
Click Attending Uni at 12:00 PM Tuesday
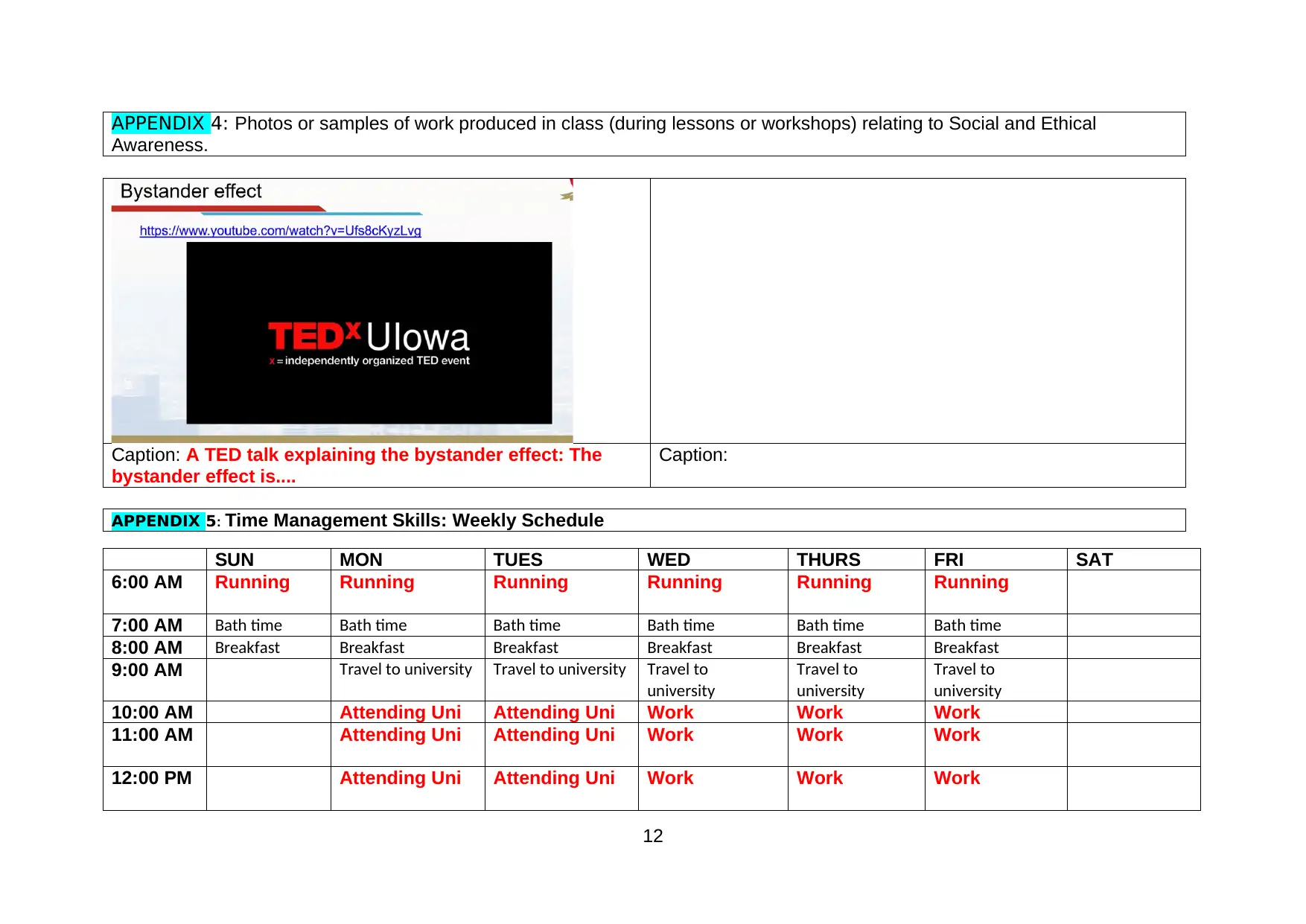(554, 778)
